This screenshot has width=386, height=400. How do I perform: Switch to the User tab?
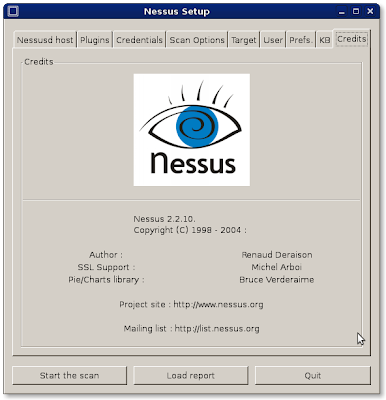(273, 40)
